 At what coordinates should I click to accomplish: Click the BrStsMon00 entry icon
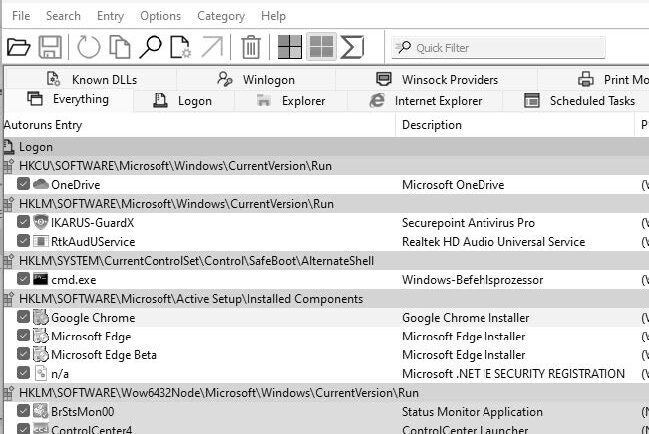tap(41, 411)
